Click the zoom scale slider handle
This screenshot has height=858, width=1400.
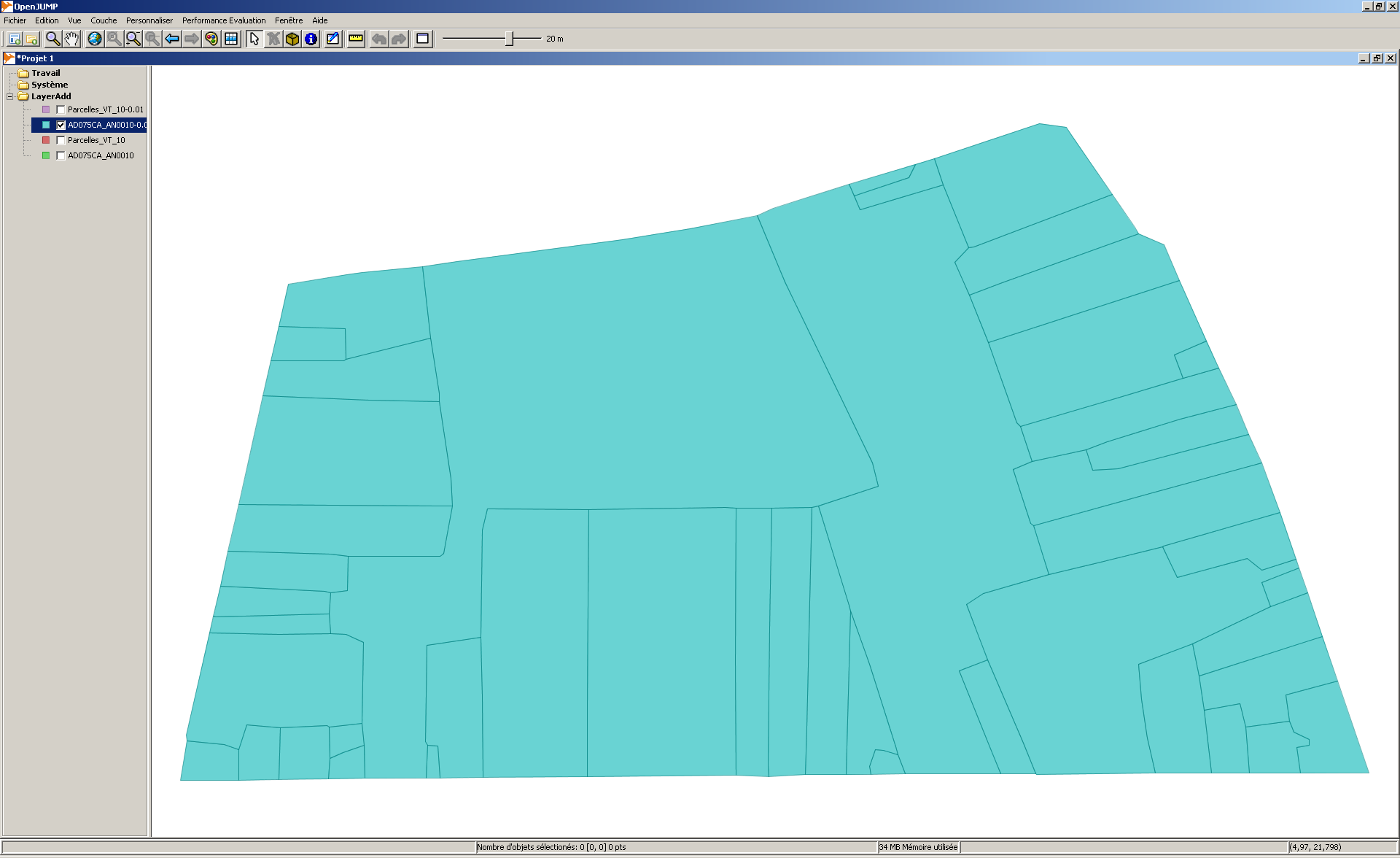(x=510, y=39)
